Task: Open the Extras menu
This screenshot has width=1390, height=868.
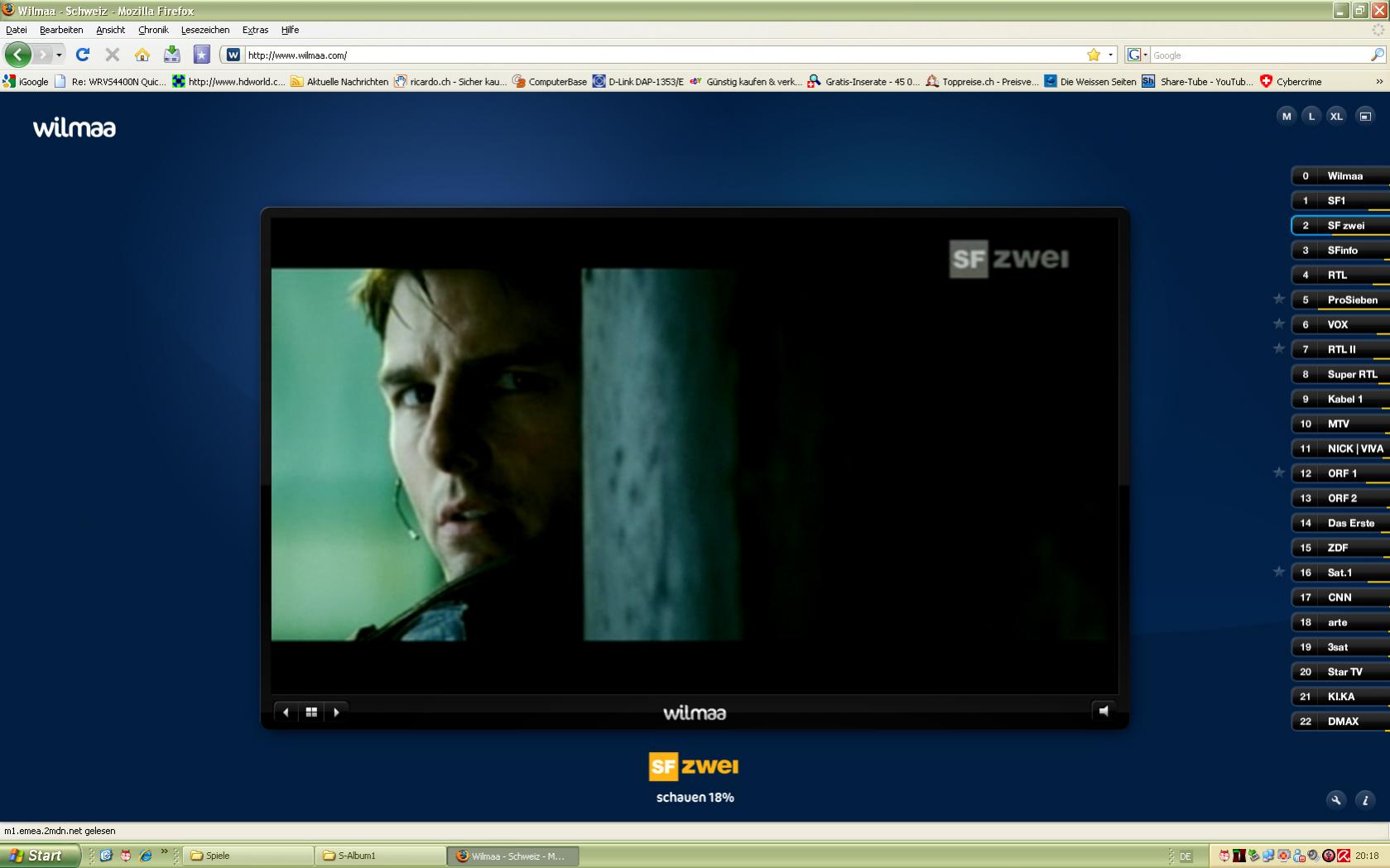Action: pos(255,30)
